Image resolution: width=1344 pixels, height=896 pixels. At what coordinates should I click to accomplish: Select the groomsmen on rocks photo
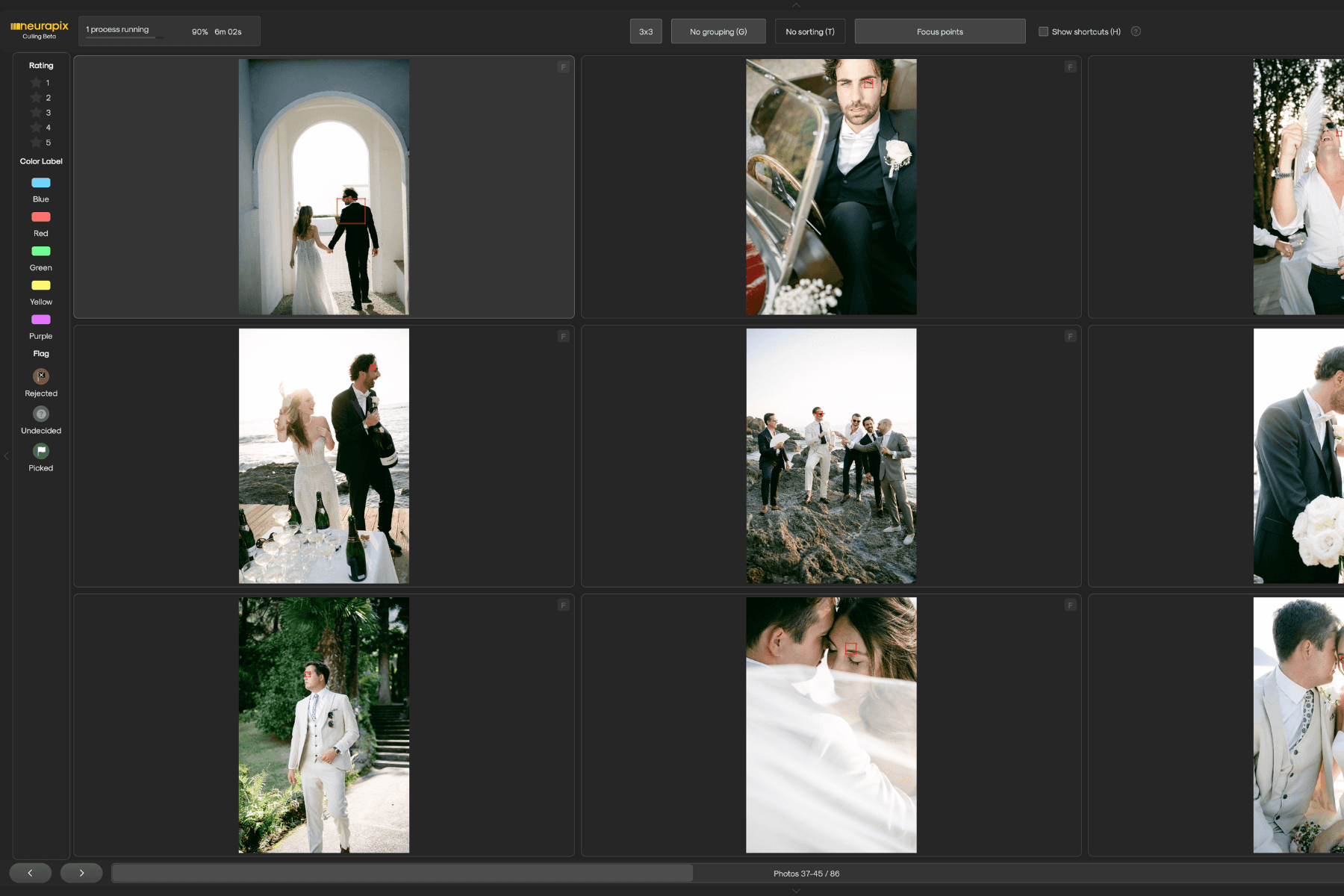[x=831, y=456]
